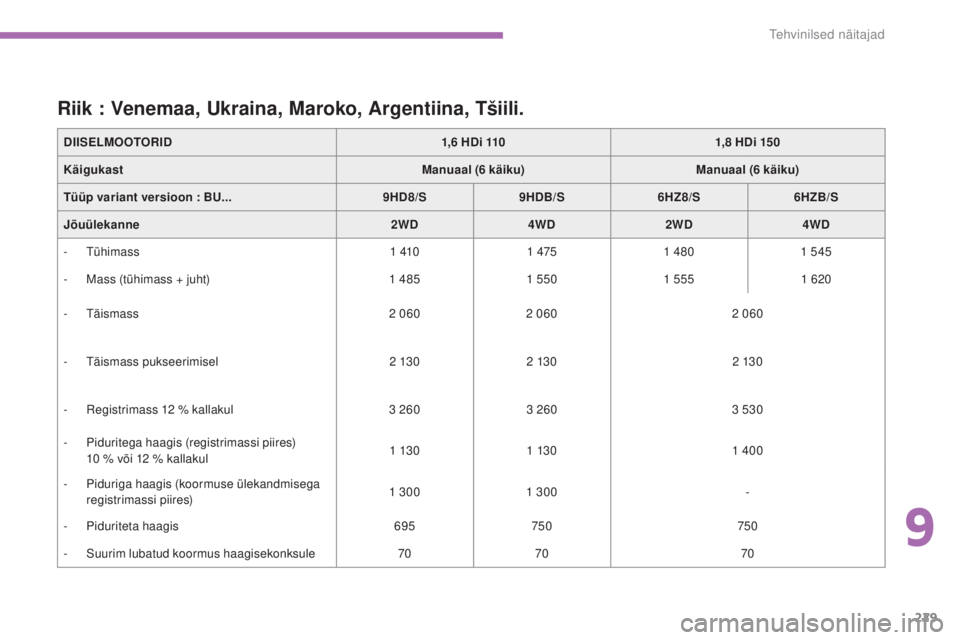Viewport: 960px width, 640px height.
Task: Click '750' under 1,8 HDi 150
Action: click(x=748, y=526)
